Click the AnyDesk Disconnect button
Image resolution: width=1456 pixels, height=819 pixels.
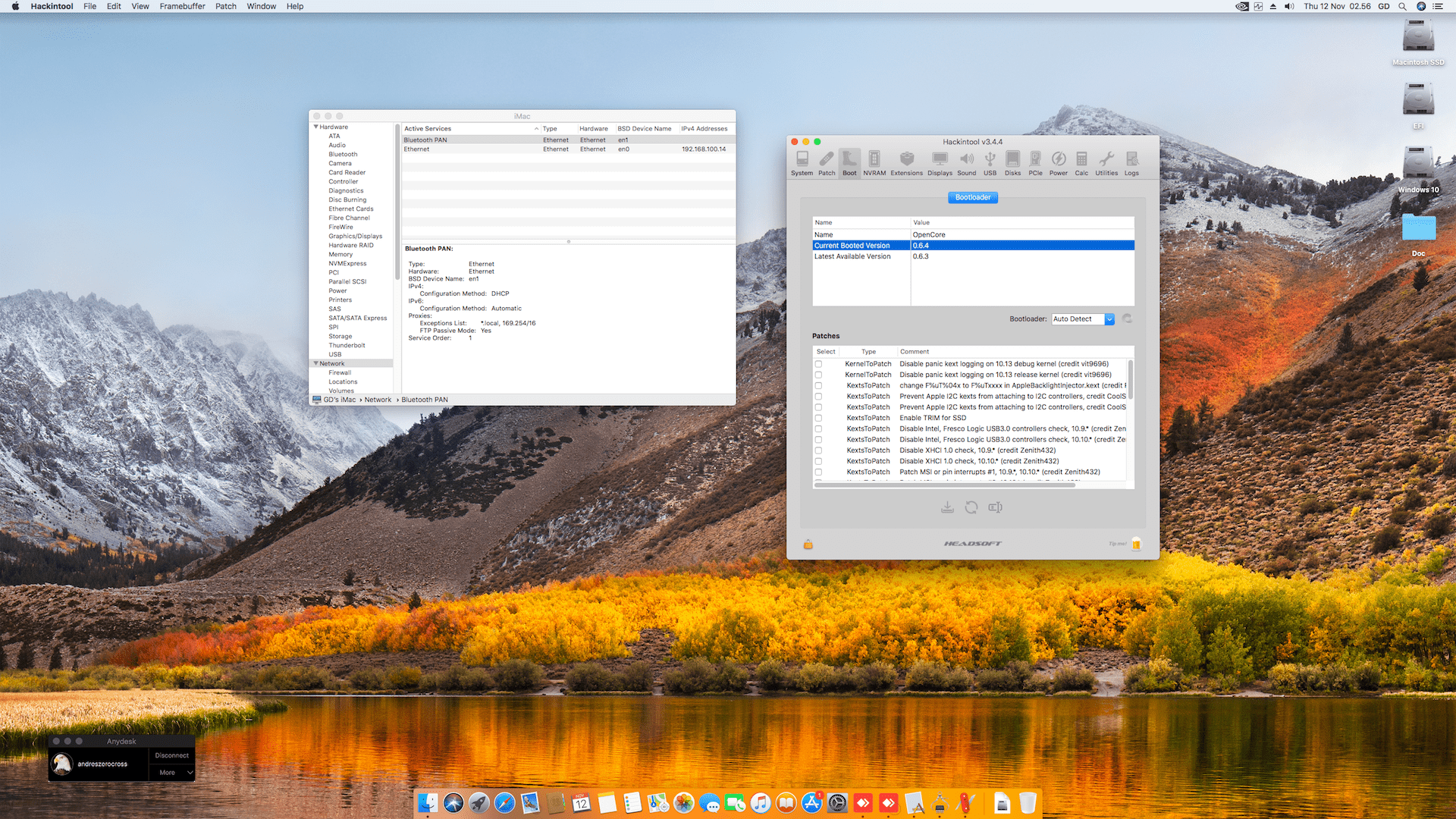171,755
